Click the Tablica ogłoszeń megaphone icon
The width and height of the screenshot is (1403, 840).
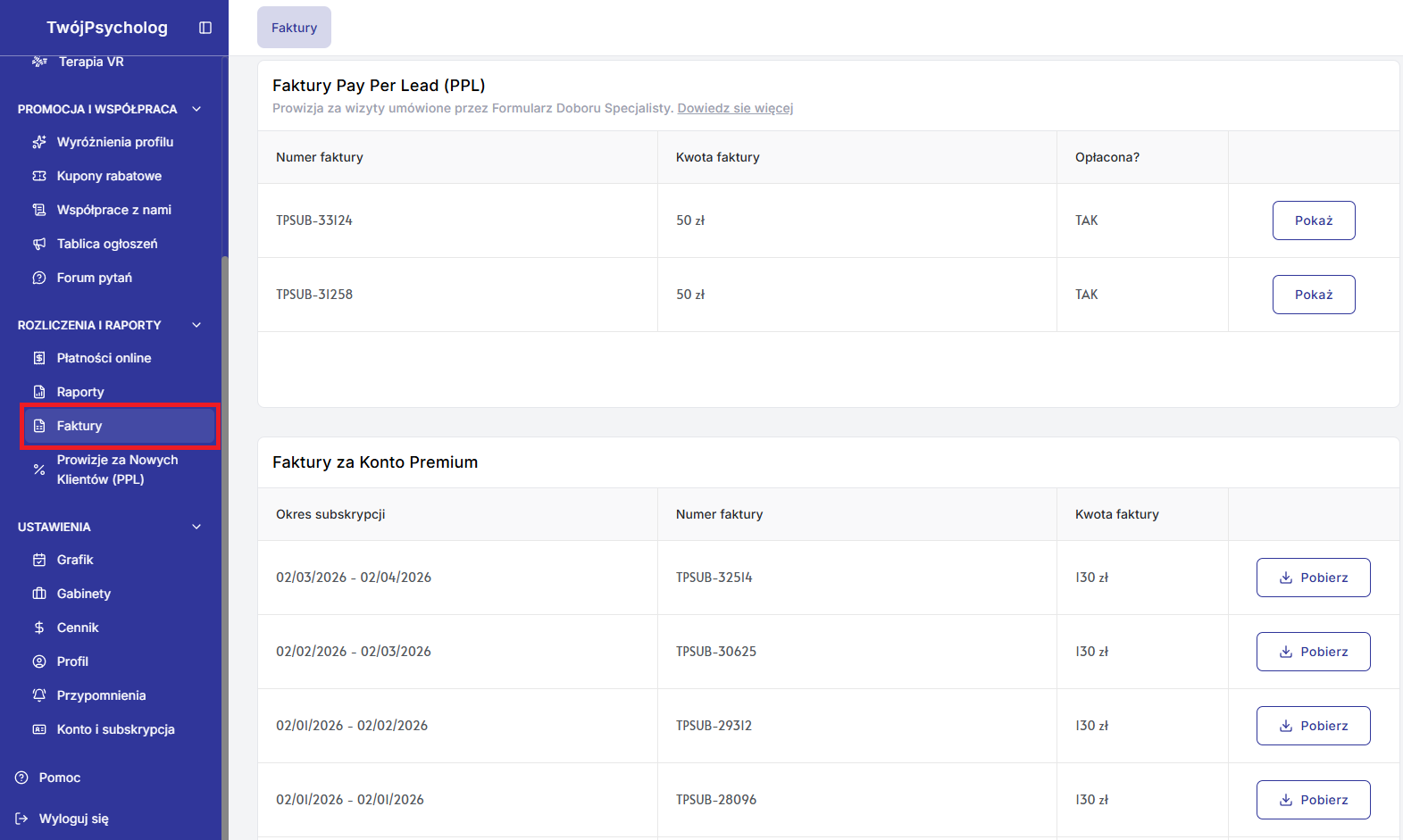[x=39, y=244]
